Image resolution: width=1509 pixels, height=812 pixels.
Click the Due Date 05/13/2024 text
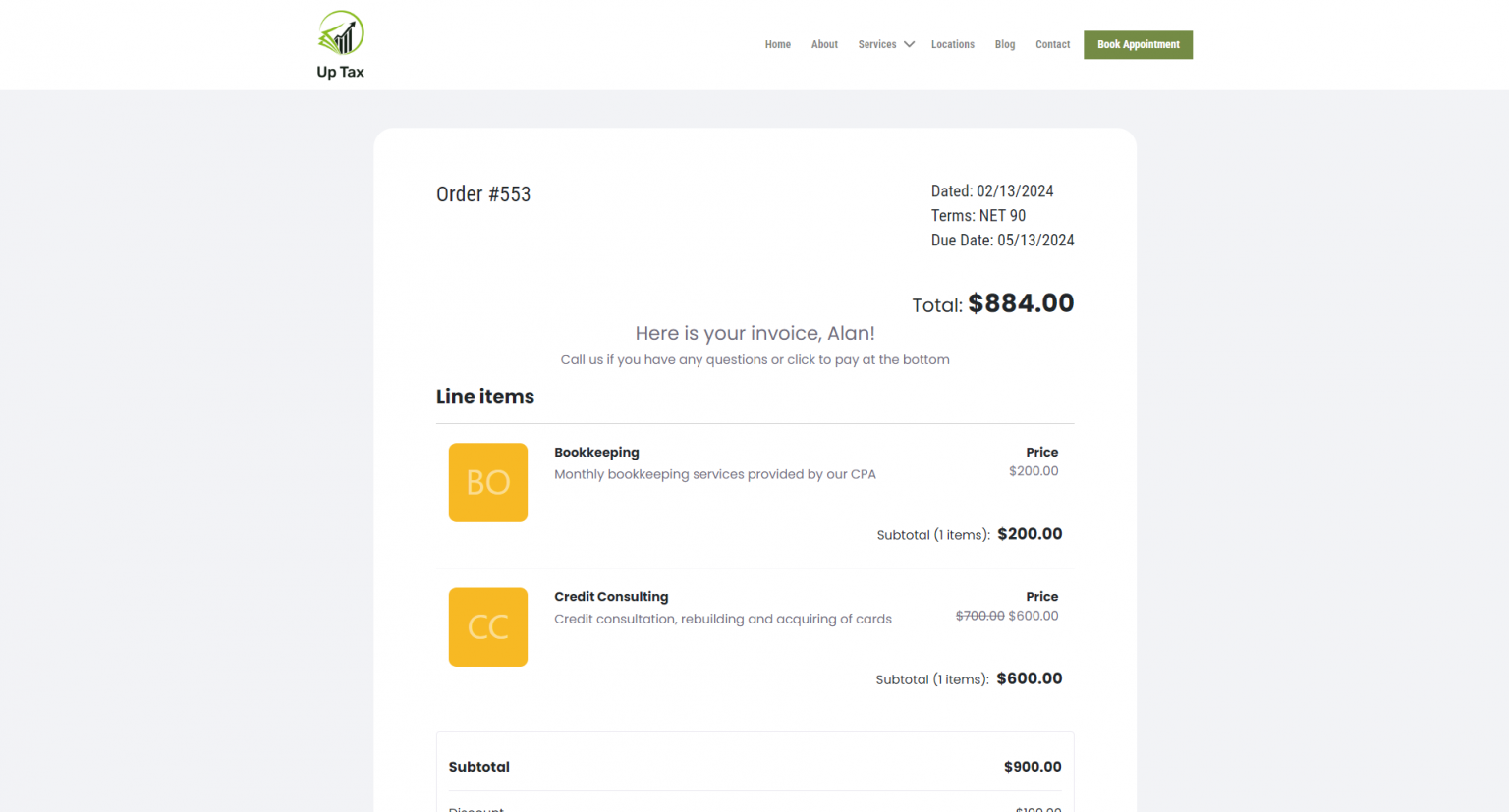pos(1002,241)
